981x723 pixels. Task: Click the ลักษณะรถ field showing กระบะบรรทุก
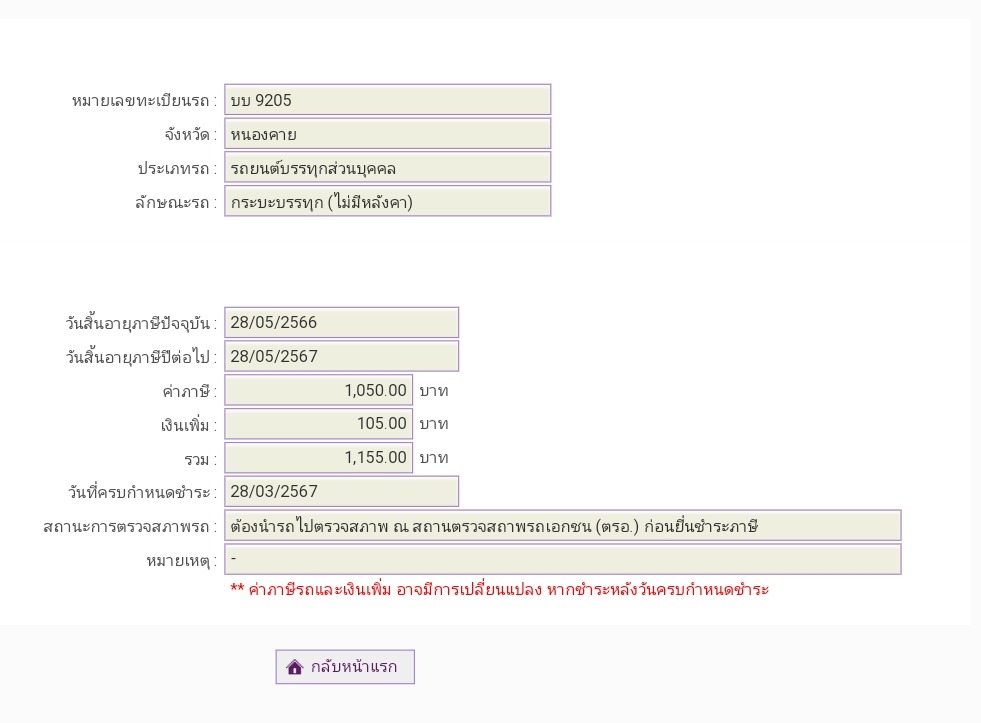pos(388,201)
